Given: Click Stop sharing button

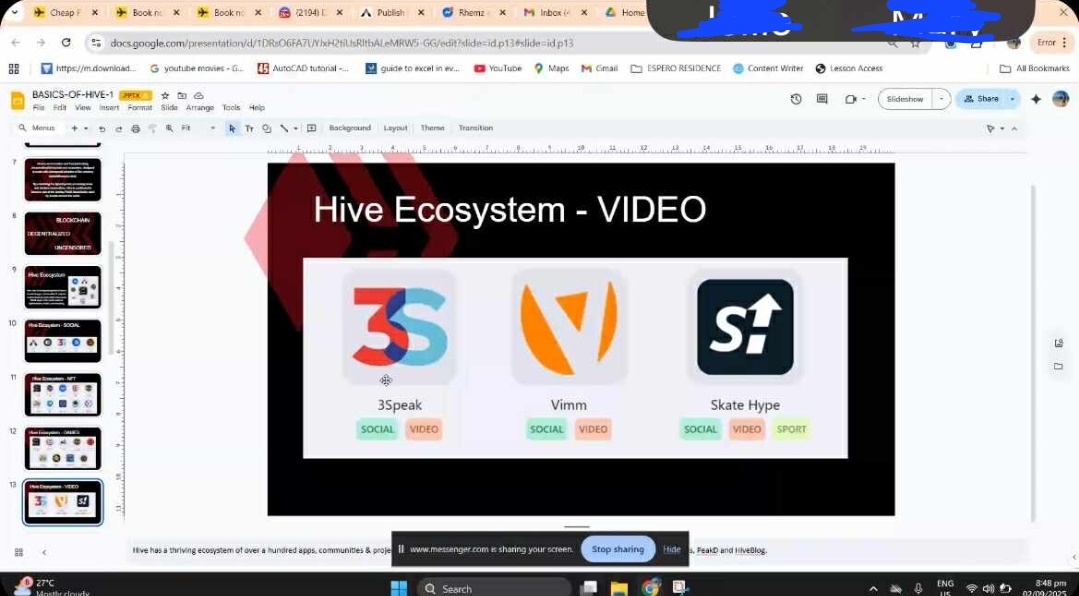Looking at the screenshot, I should pos(618,549).
